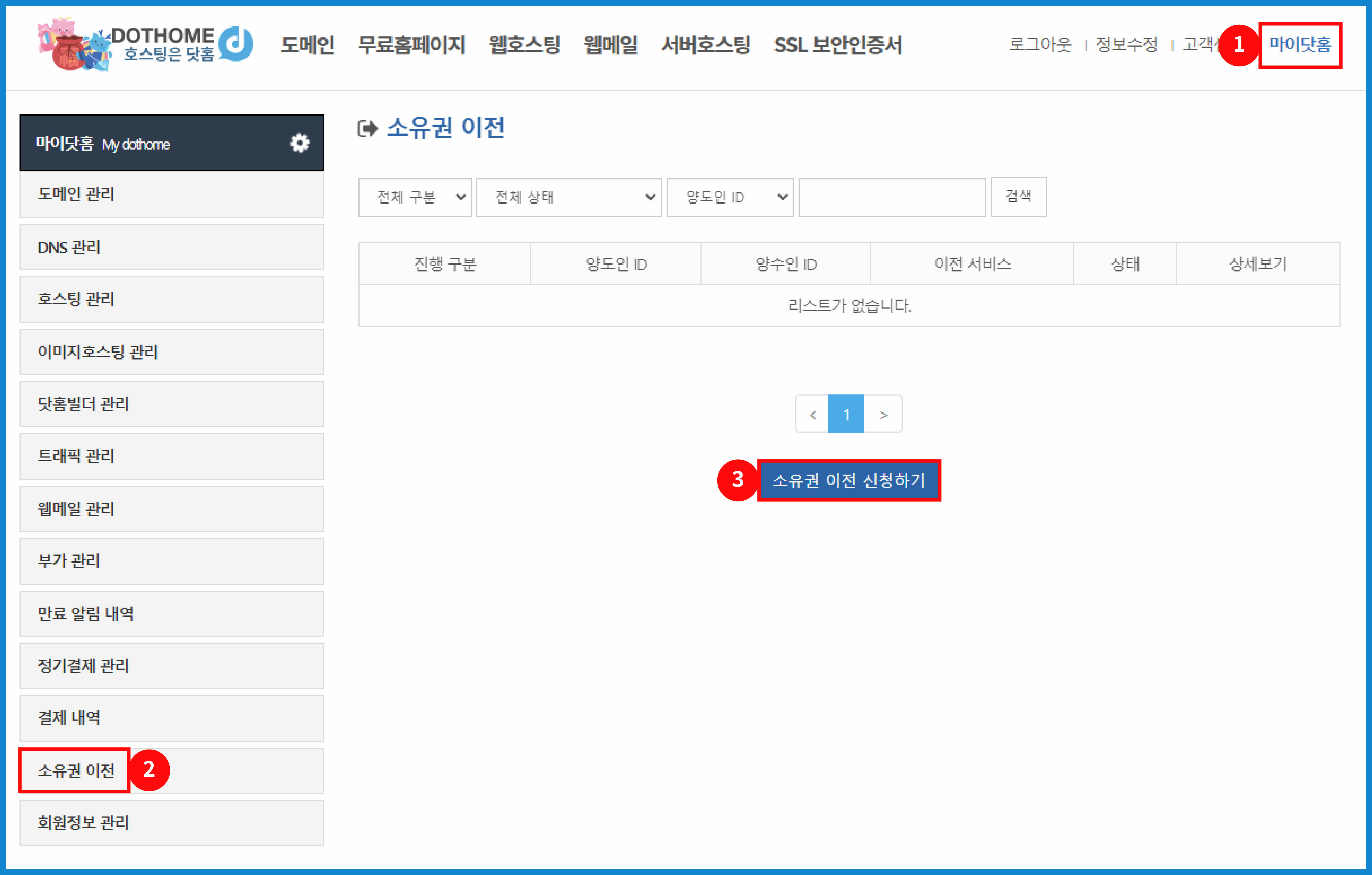This screenshot has height=875, width=1372.
Task: Open the 전체 구분 dropdown
Action: point(415,197)
